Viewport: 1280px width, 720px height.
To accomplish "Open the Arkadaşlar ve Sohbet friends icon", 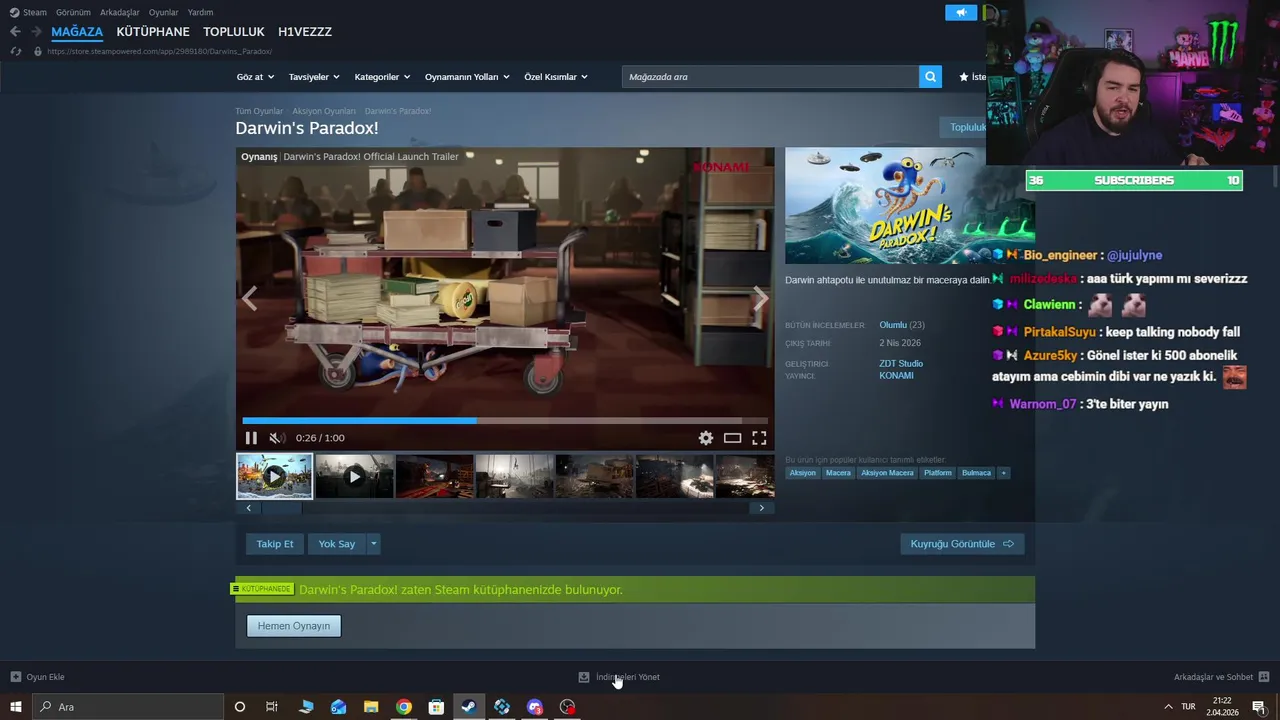I will coord(1264,677).
